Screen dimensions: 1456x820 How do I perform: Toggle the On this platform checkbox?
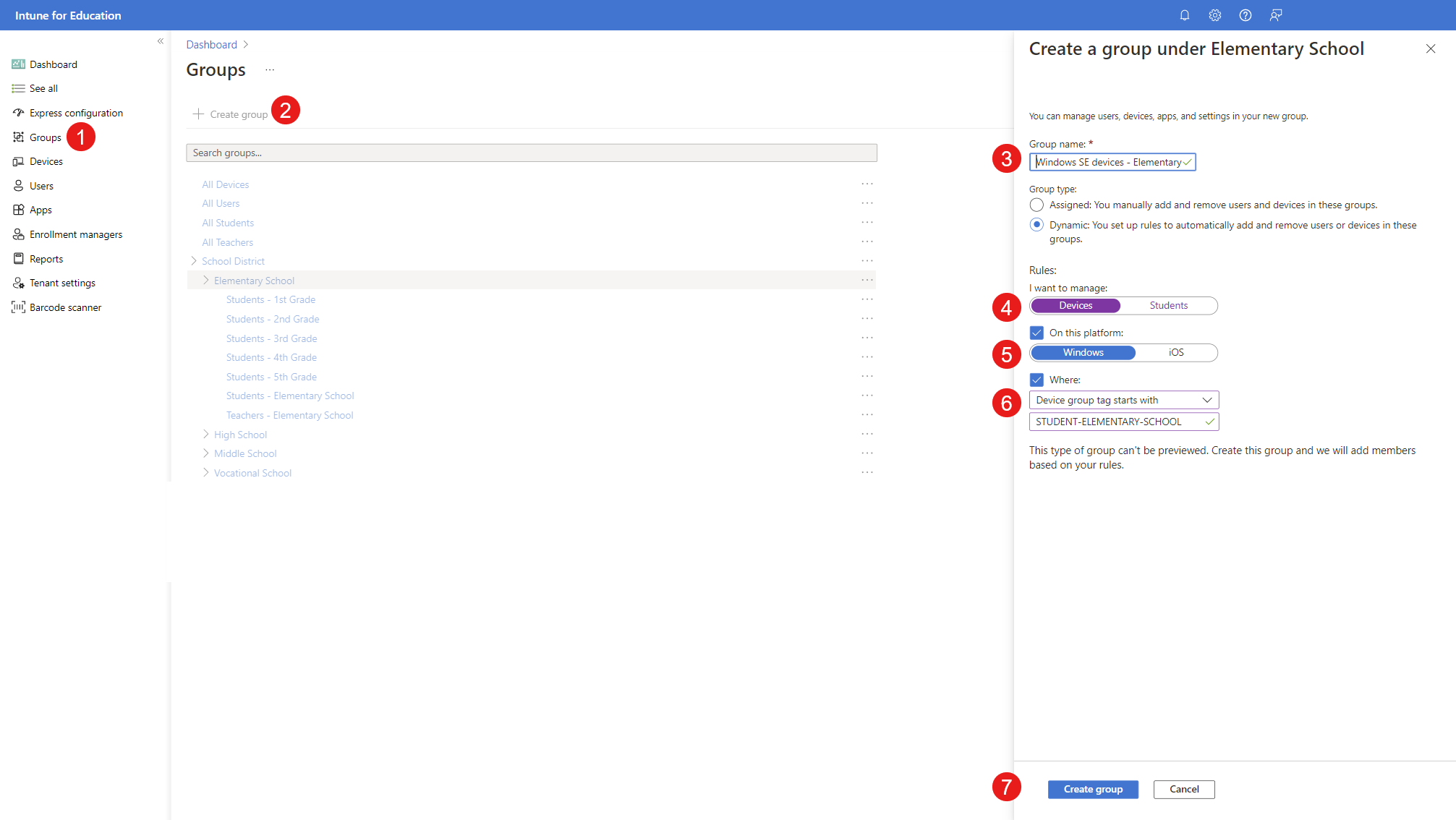point(1037,332)
